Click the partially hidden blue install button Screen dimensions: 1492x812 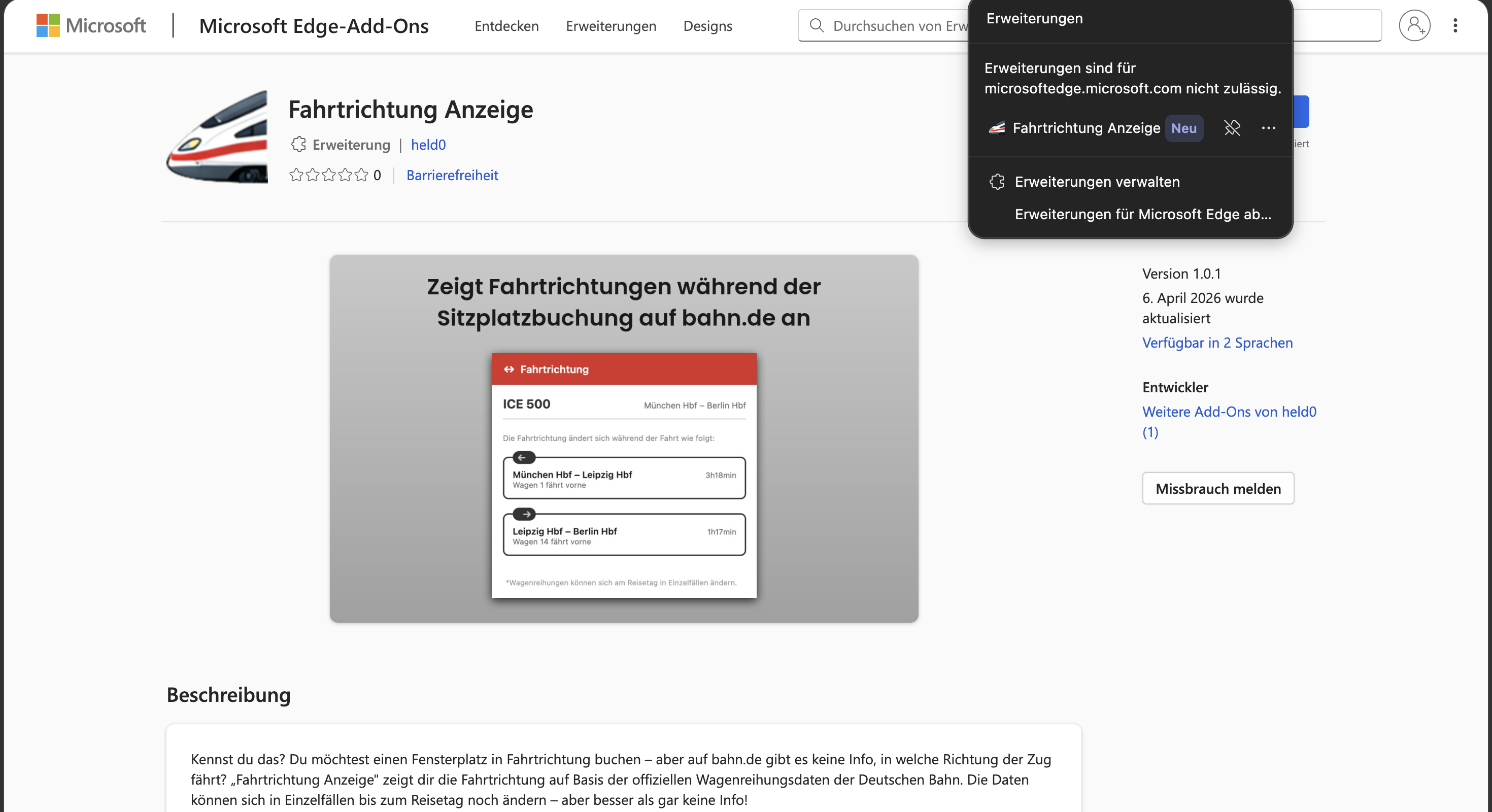(x=1301, y=112)
